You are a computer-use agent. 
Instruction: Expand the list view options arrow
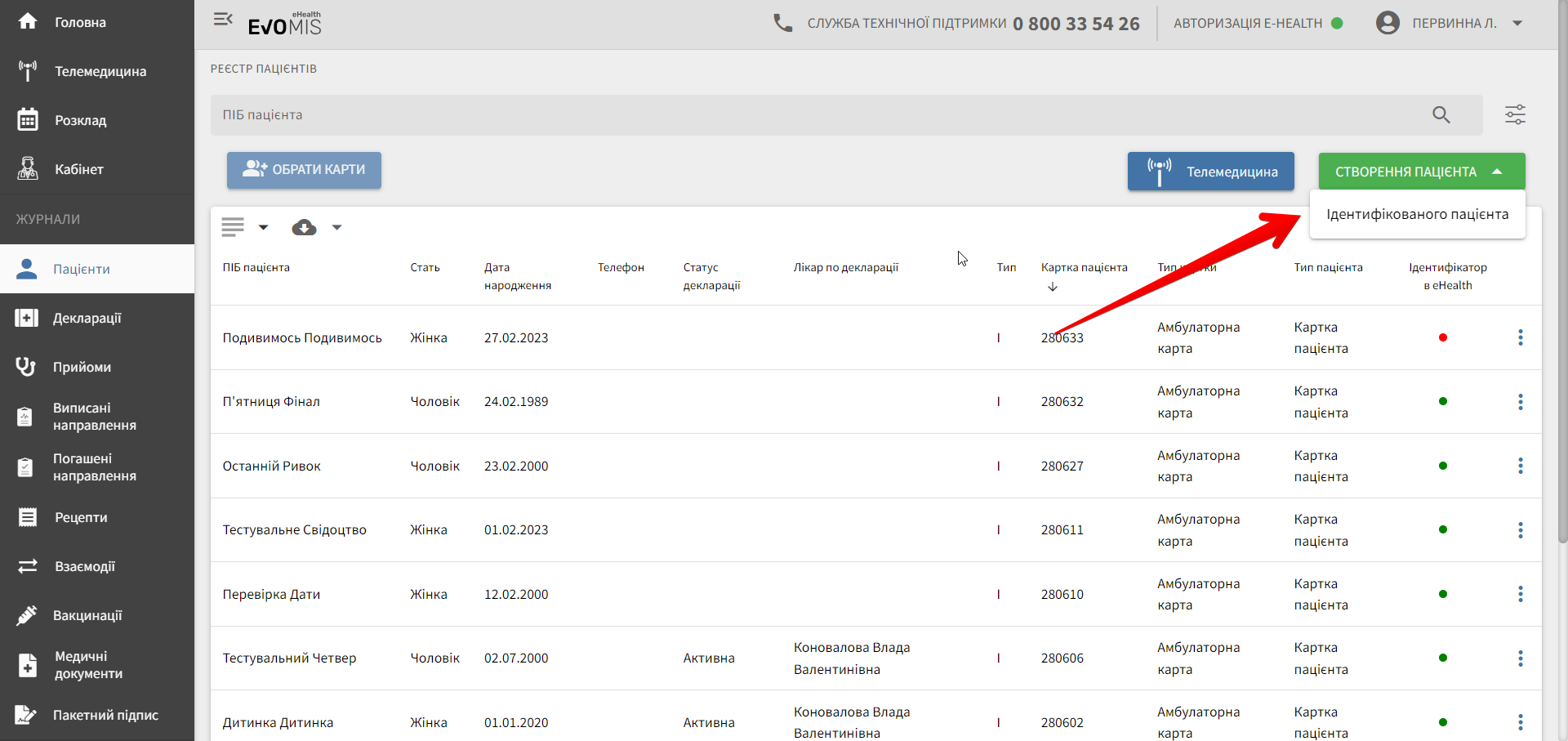click(263, 228)
